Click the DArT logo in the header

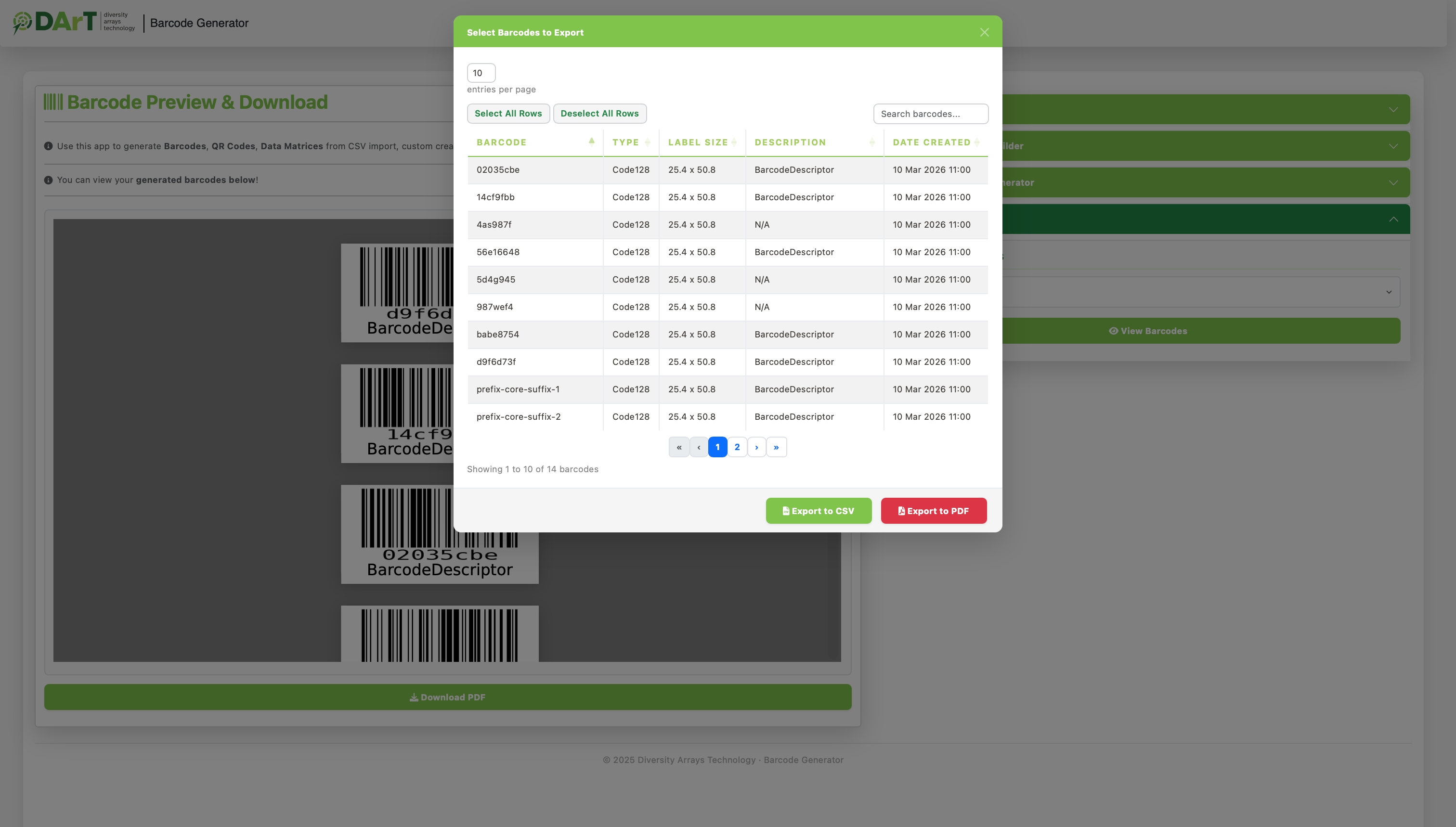71,22
